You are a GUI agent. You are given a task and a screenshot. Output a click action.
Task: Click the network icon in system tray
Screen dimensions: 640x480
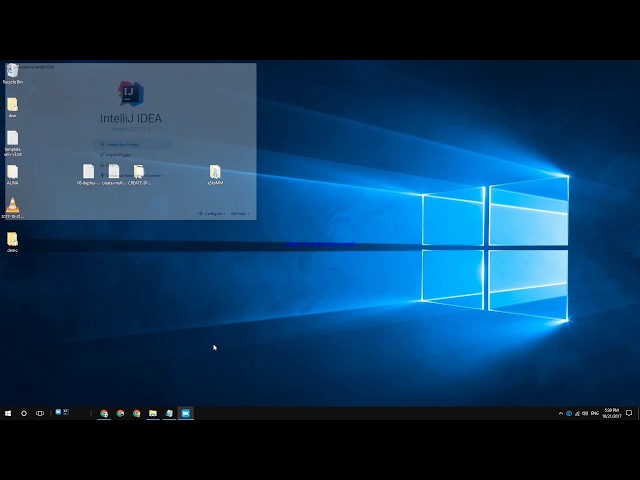(x=577, y=413)
